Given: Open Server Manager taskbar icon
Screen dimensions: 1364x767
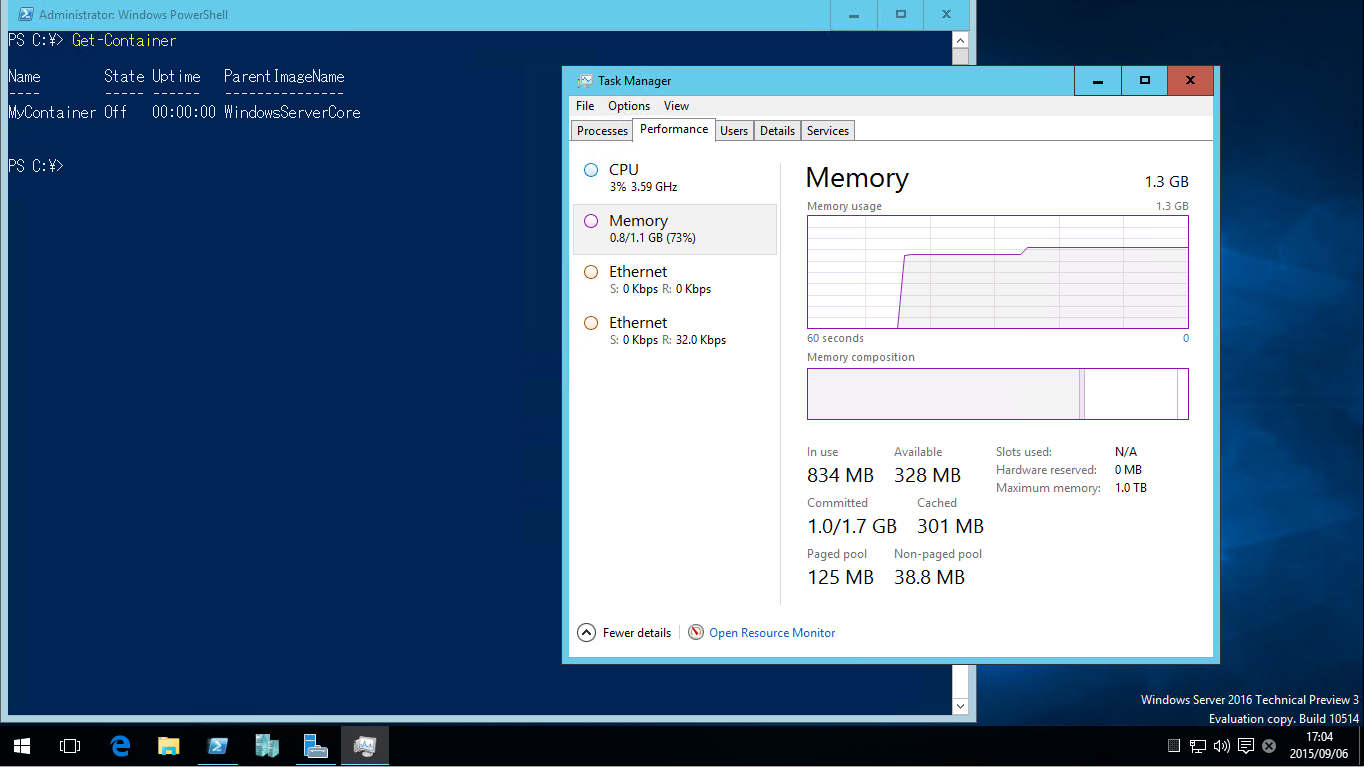Looking at the screenshot, I should [x=316, y=746].
